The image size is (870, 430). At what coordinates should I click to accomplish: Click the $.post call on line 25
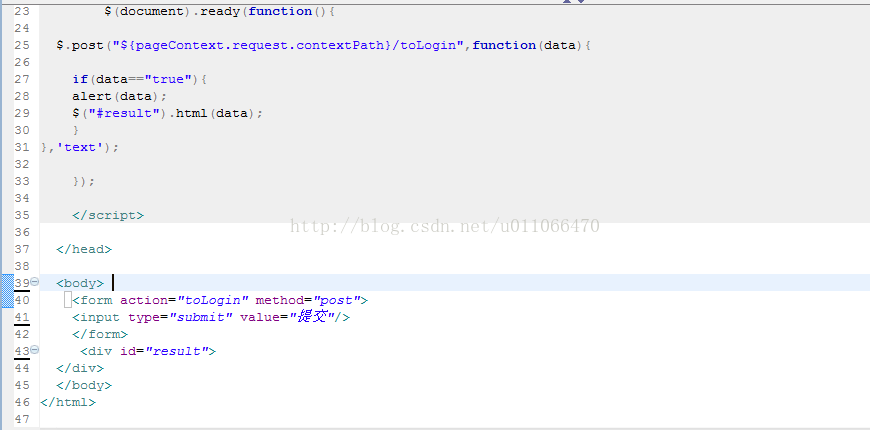[80, 45]
